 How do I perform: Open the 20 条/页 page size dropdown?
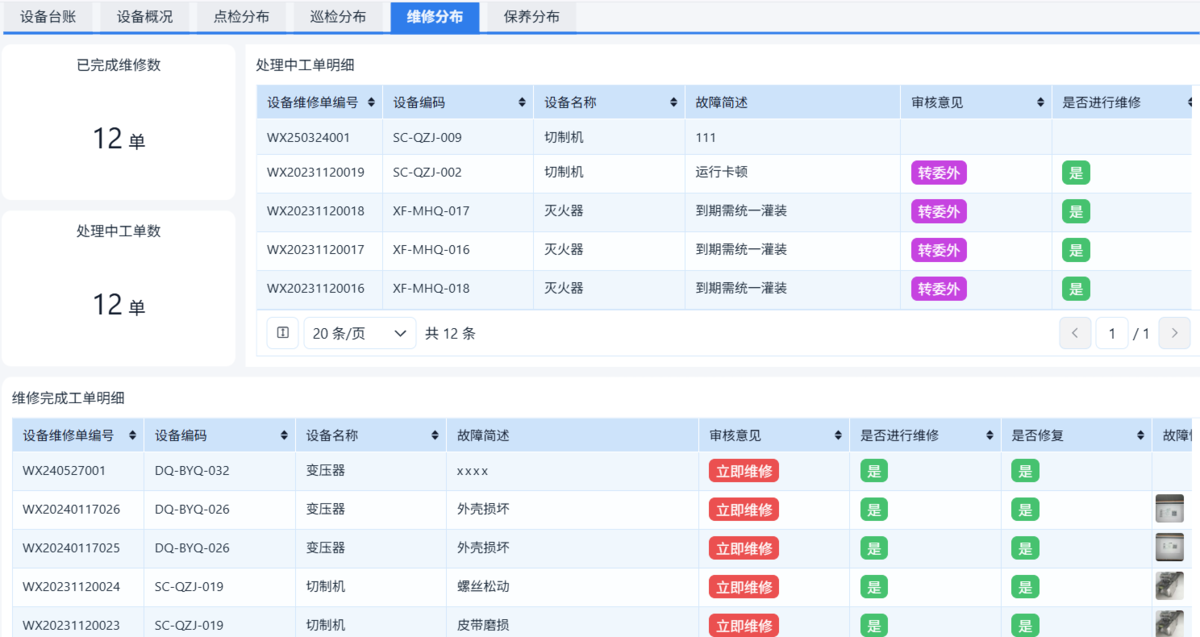pyautogui.click(x=360, y=332)
